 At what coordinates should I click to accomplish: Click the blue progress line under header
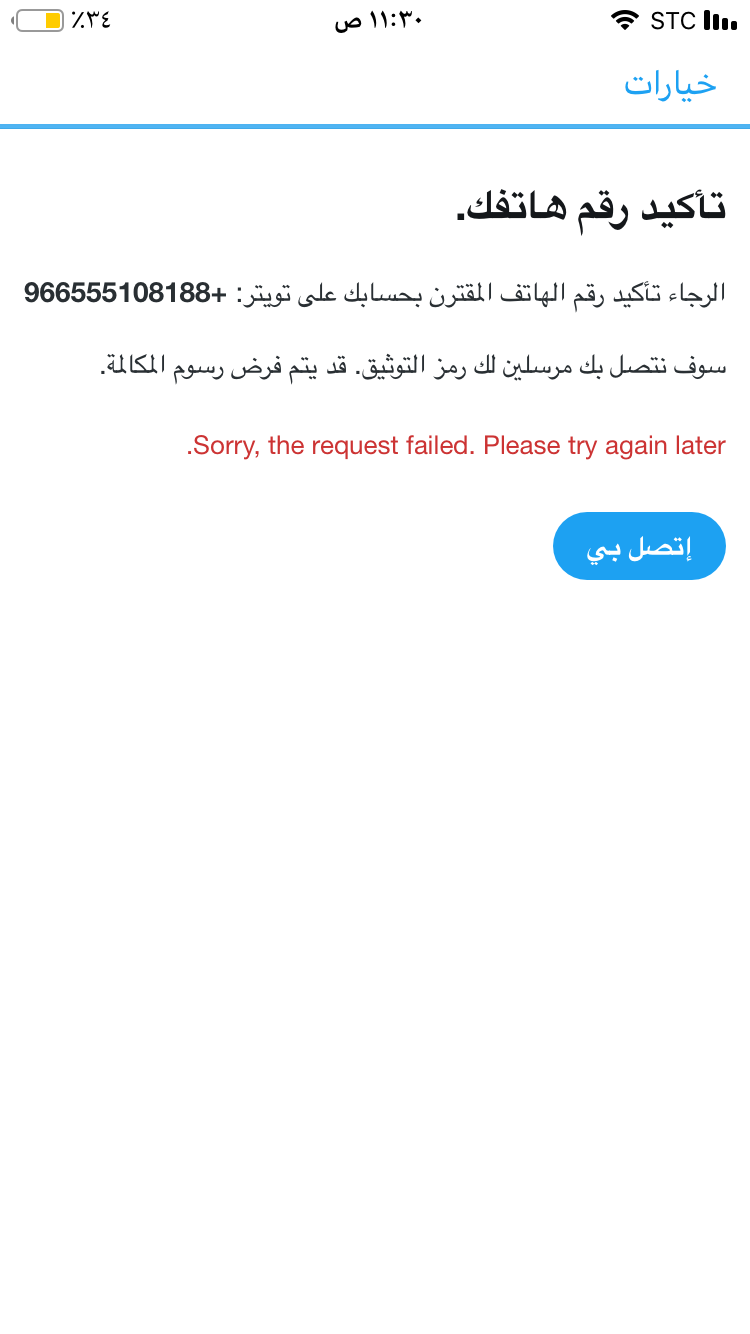click(x=375, y=126)
